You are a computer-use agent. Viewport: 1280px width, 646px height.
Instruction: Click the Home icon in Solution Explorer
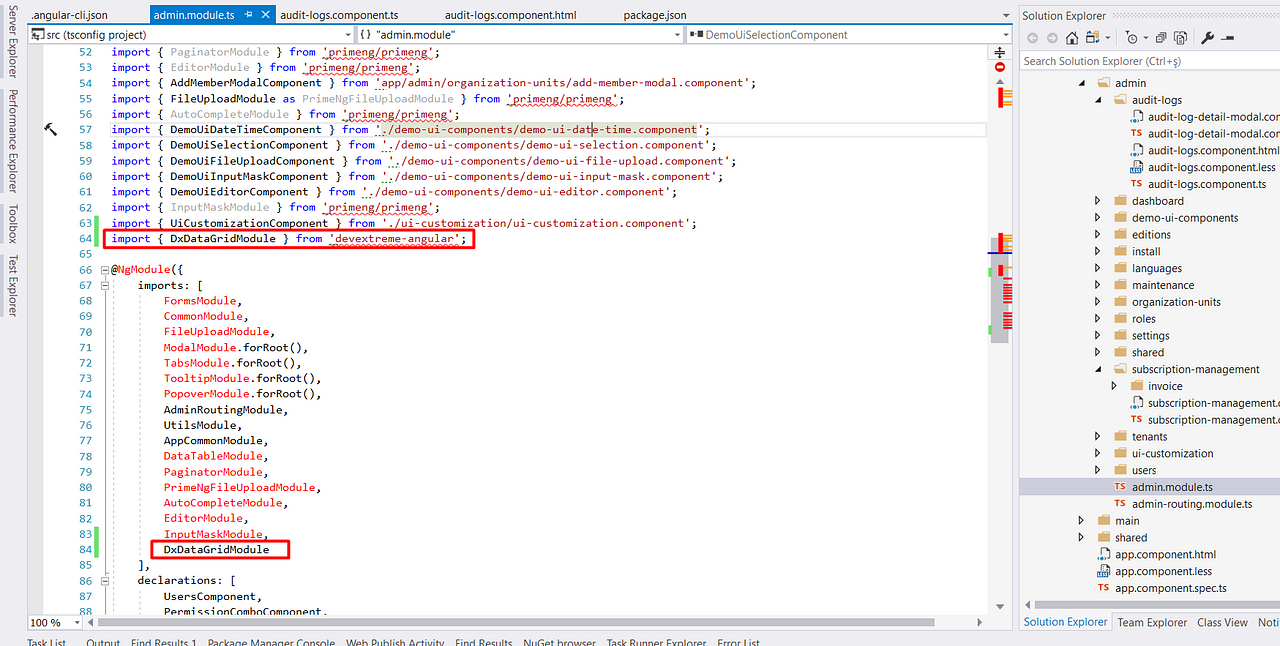pyautogui.click(x=1072, y=38)
